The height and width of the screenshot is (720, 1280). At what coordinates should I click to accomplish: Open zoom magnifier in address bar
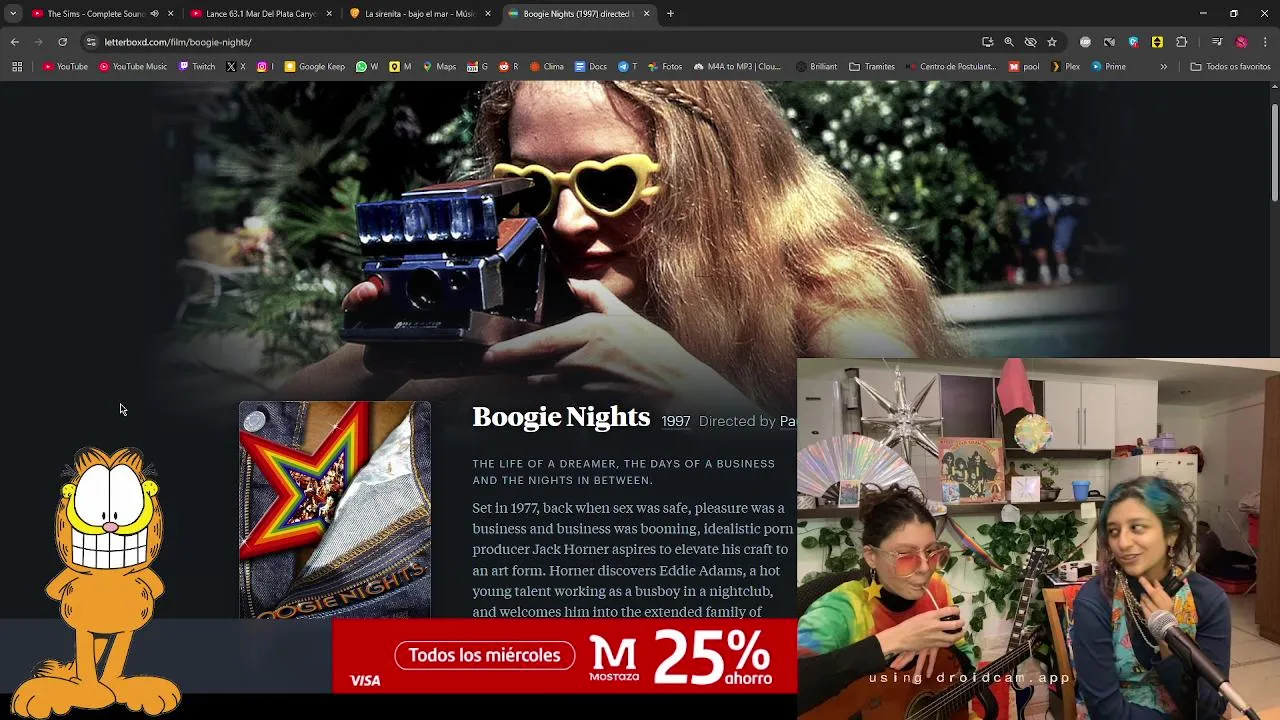1008,42
